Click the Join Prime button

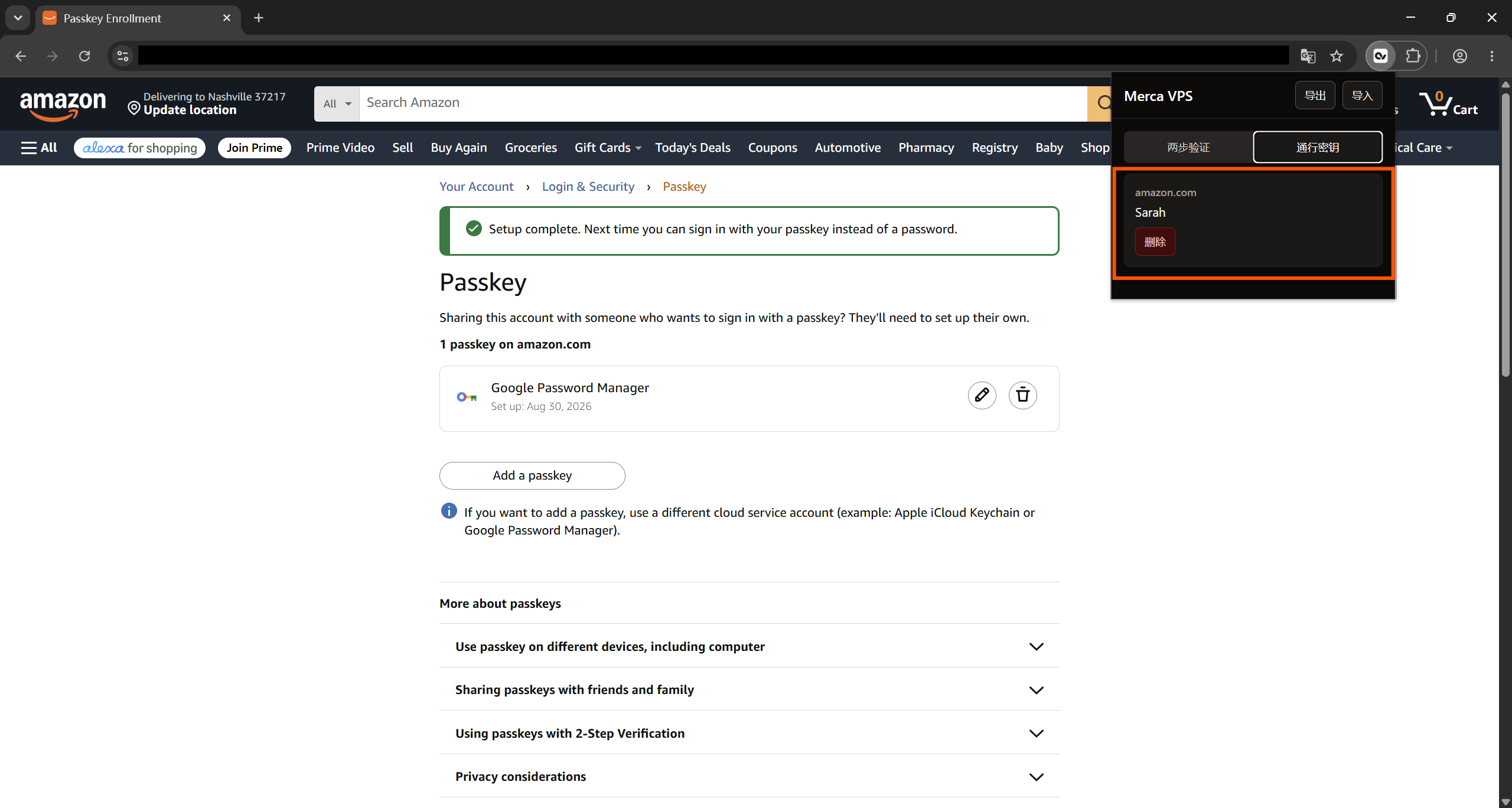(255, 148)
